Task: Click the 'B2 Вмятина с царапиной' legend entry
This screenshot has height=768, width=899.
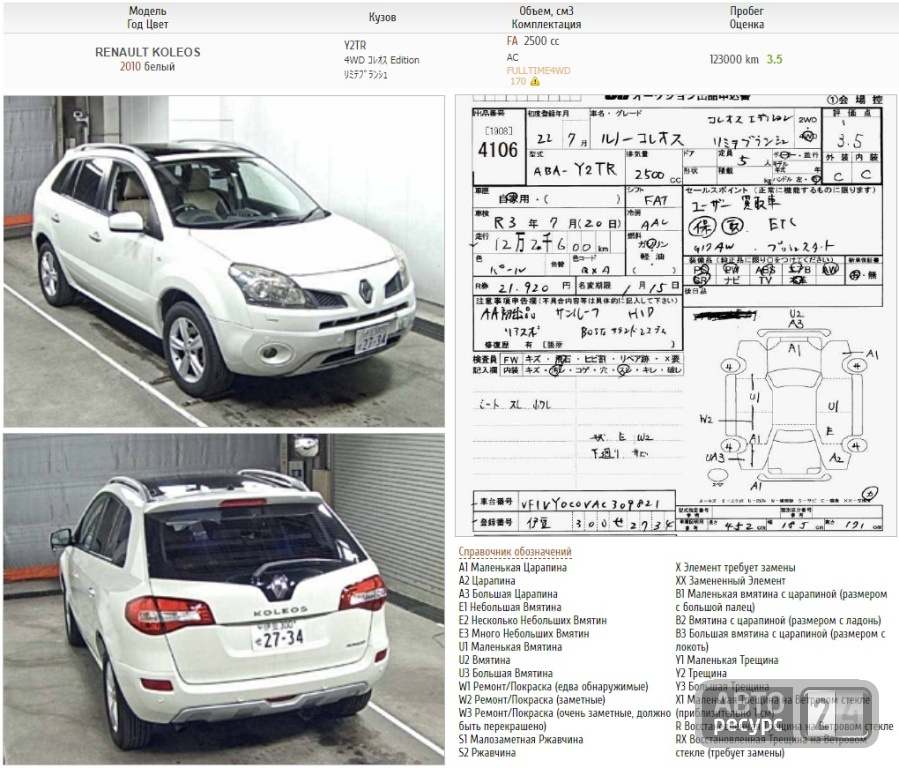Action: coord(778,620)
